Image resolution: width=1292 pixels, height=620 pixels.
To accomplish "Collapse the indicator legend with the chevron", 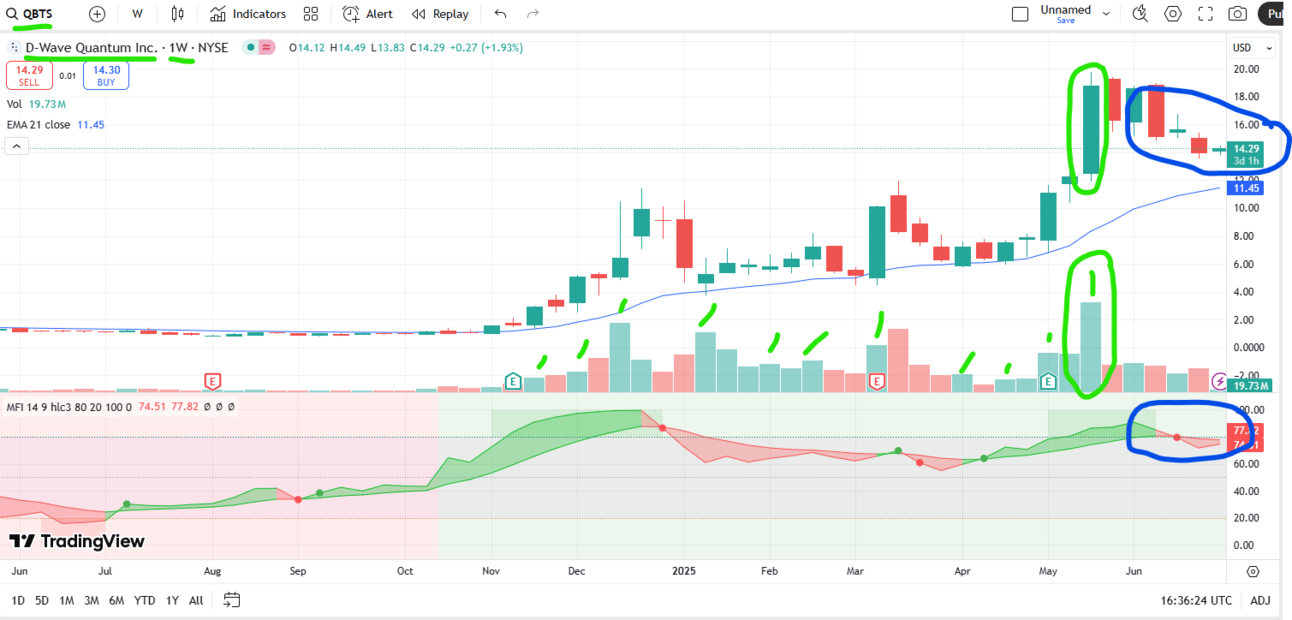I will point(16,146).
